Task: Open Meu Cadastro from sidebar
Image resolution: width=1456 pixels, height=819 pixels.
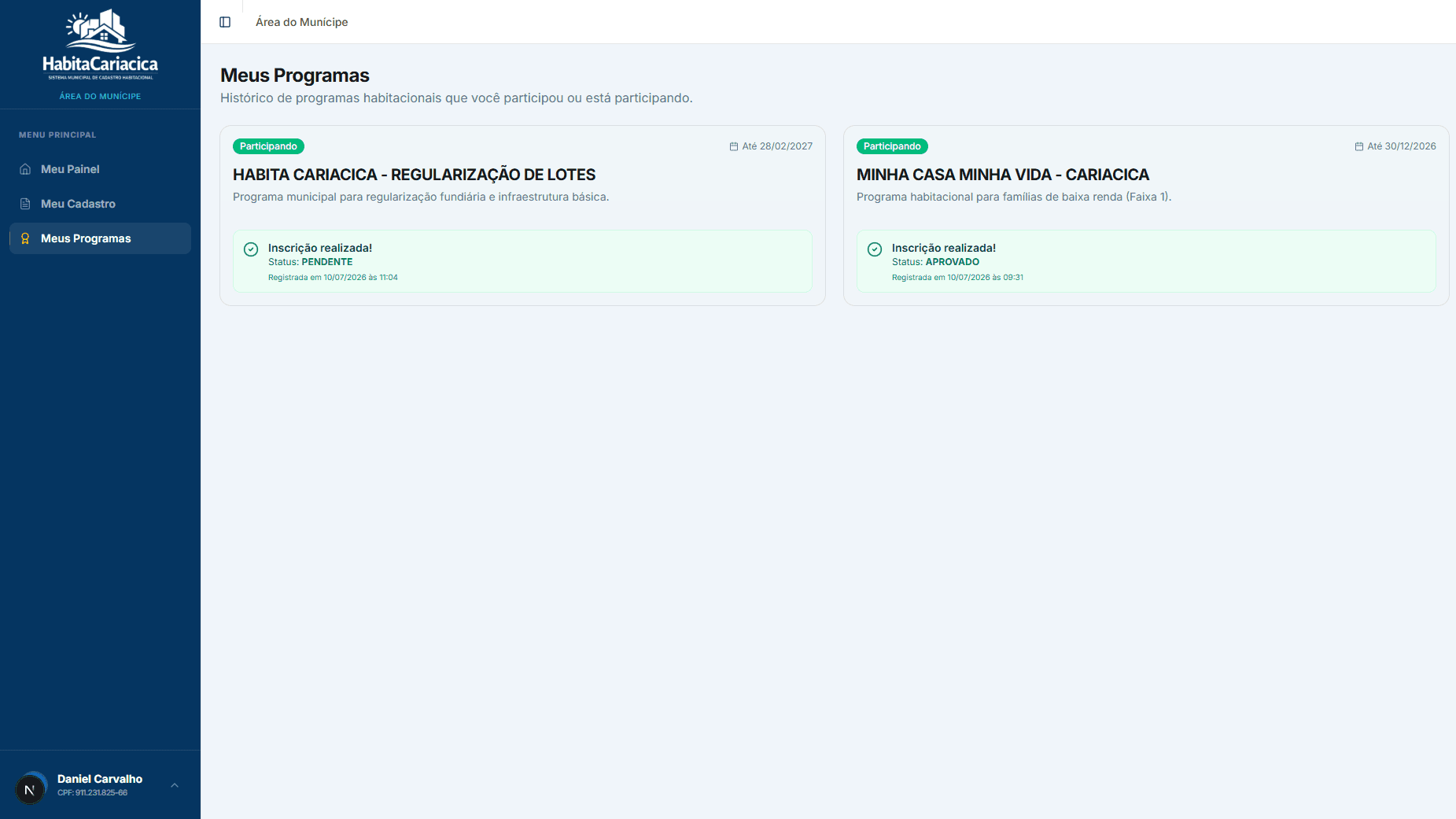Action: [100, 204]
